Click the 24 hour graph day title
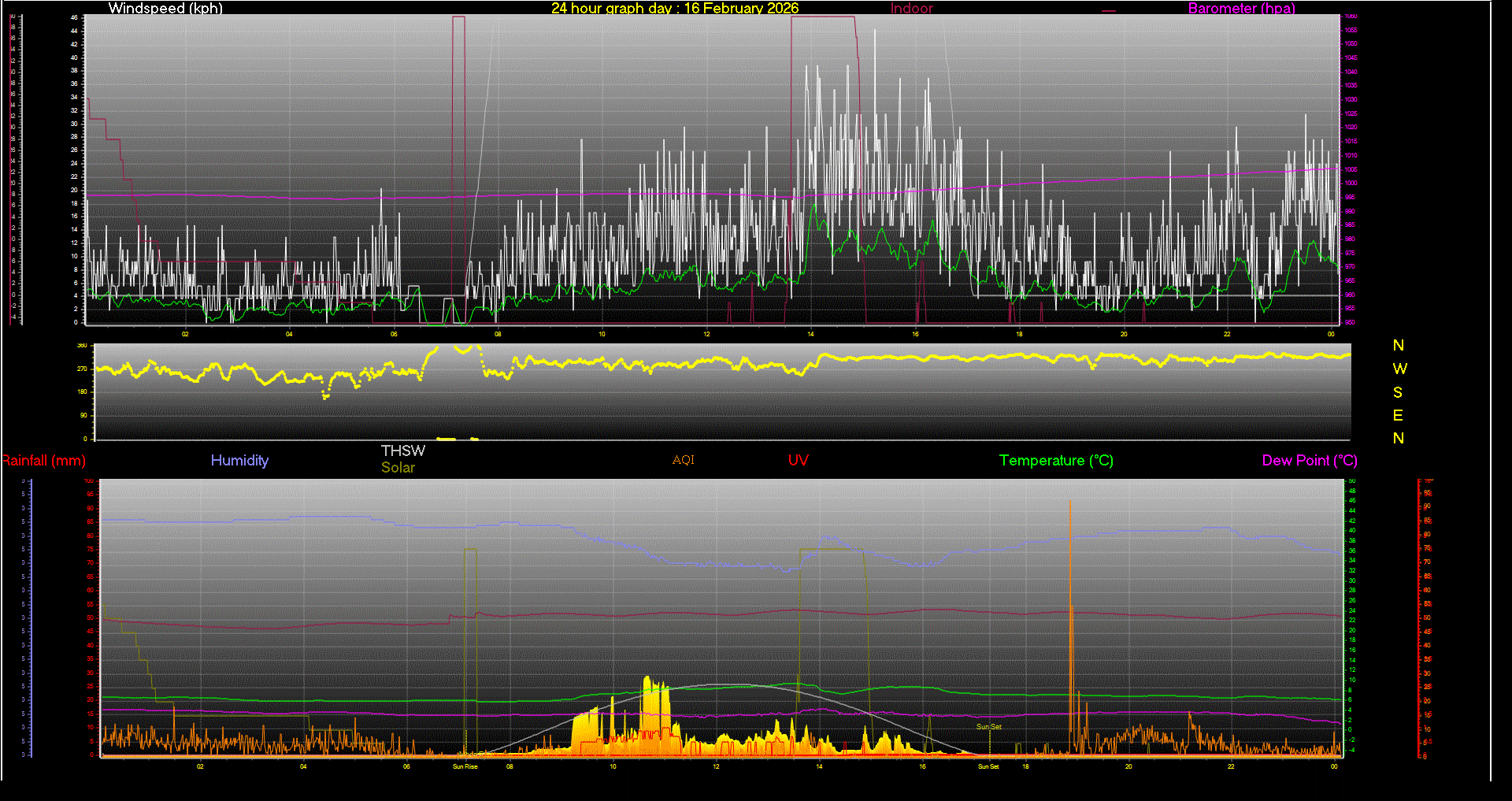Viewport: 1512px width, 801px height. coord(674,8)
